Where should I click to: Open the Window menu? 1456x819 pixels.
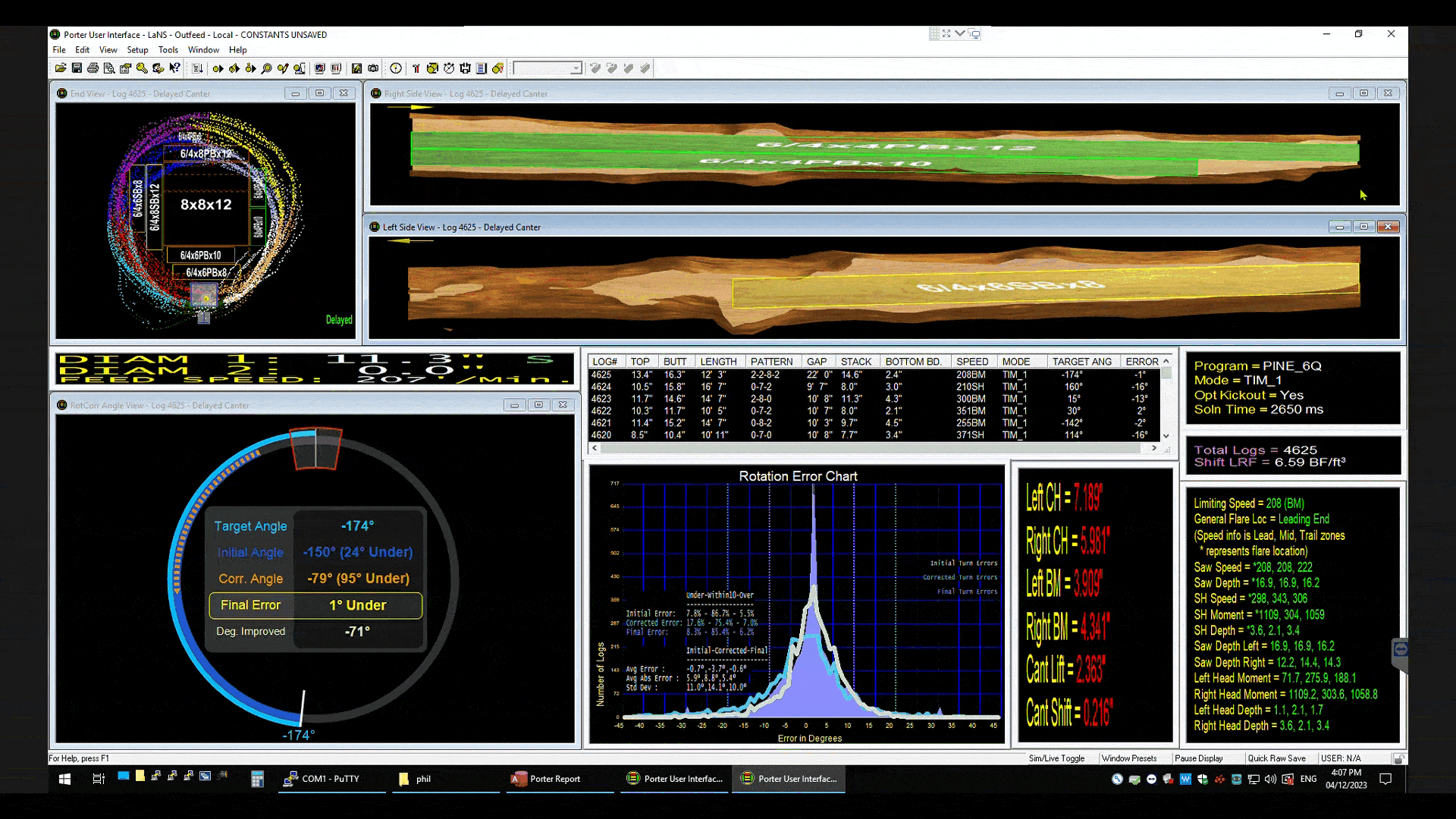pos(203,50)
